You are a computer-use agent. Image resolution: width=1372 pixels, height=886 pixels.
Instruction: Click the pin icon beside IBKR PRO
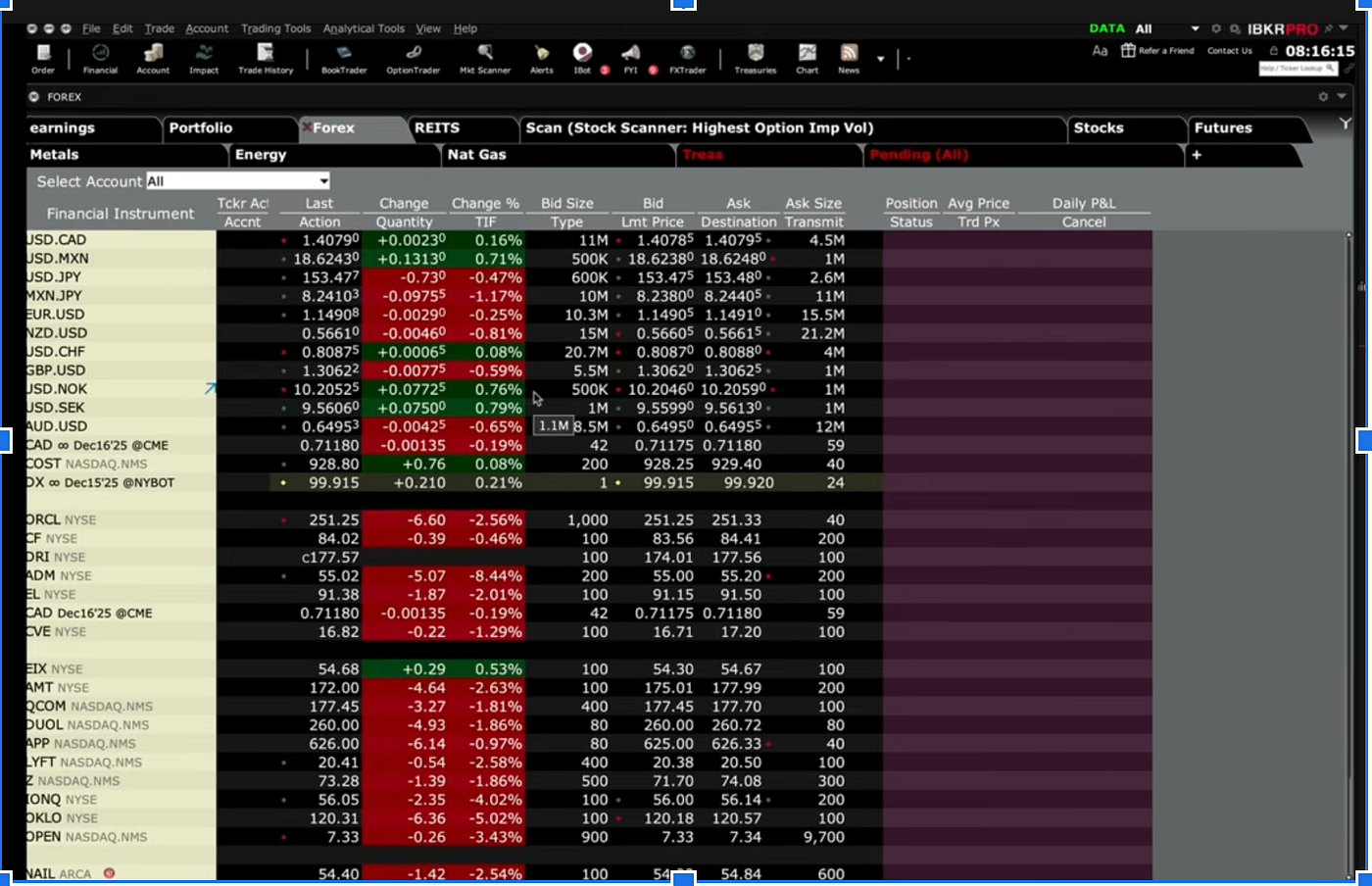coord(1329,28)
